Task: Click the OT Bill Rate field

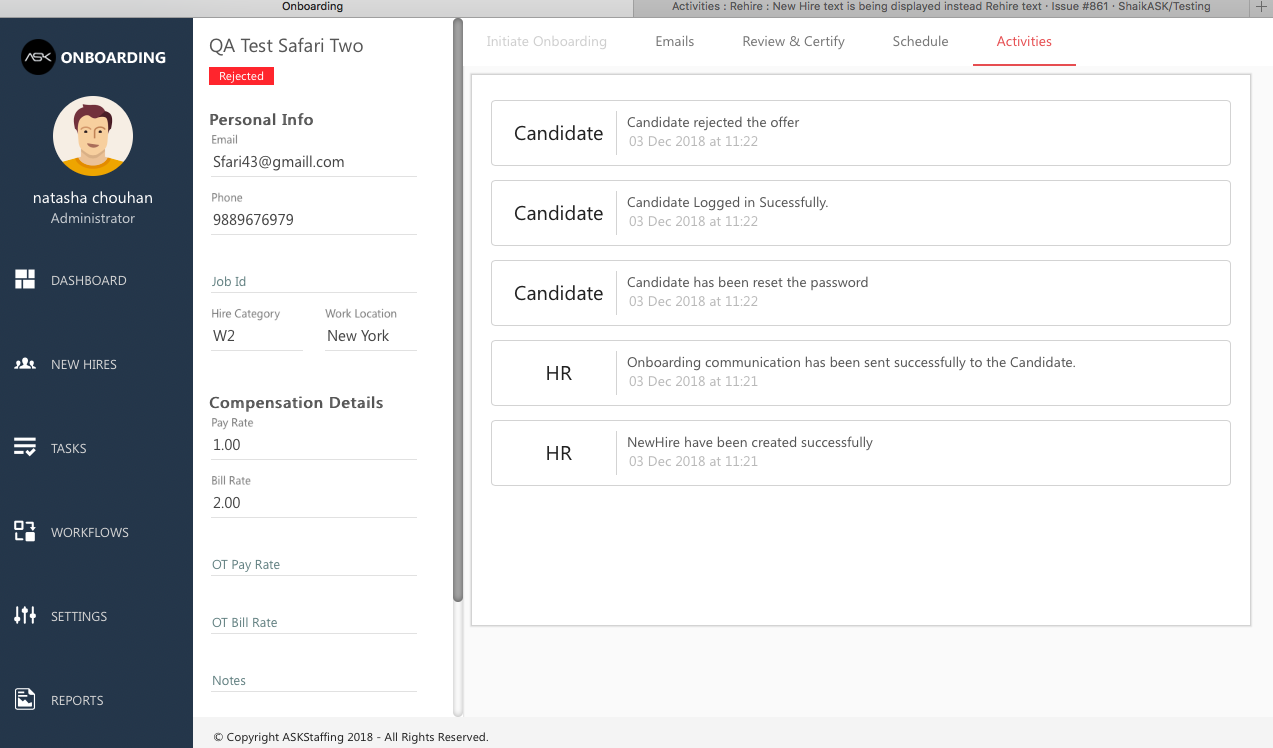Action: [313, 622]
